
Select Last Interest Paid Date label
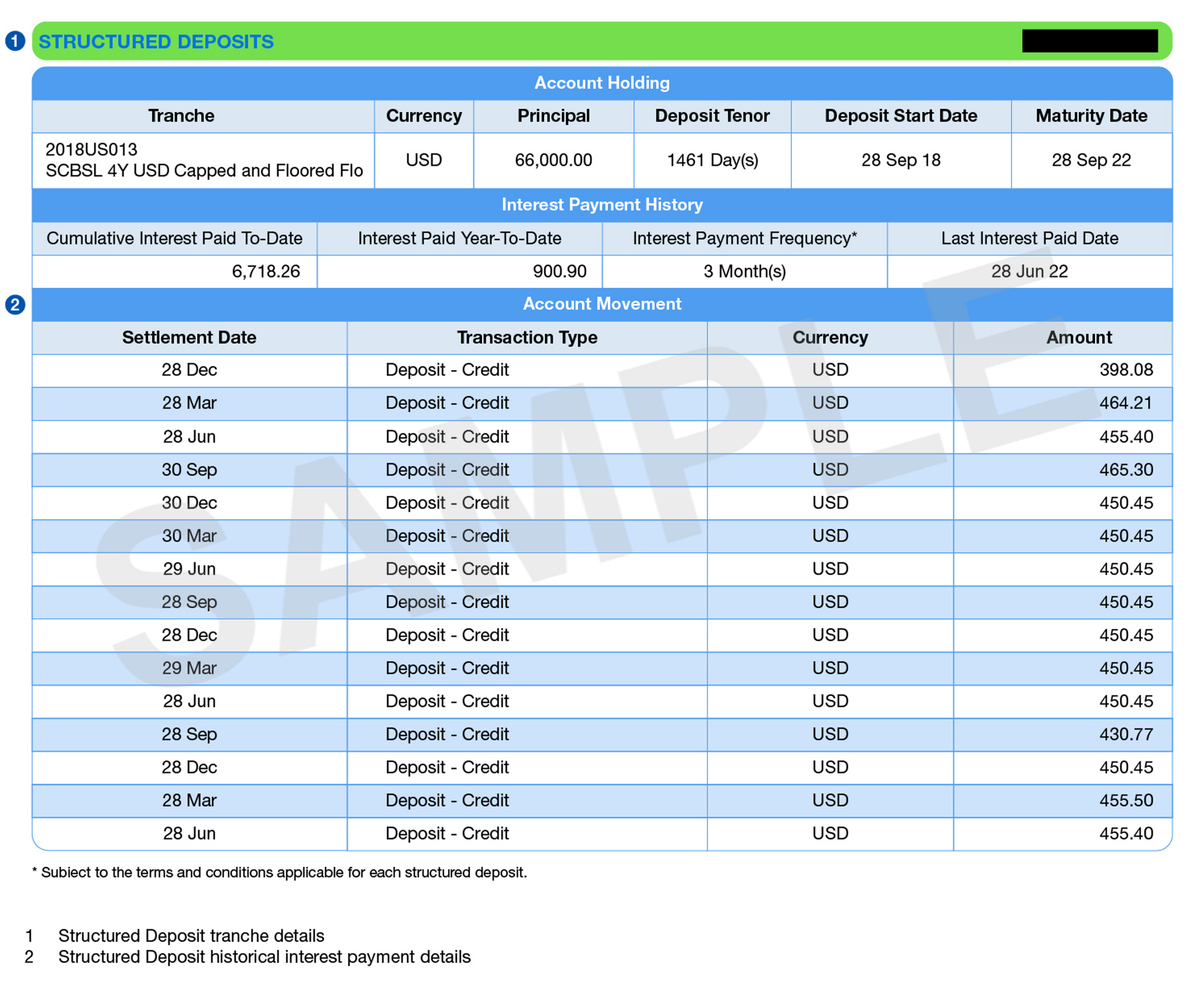pos(1030,239)
